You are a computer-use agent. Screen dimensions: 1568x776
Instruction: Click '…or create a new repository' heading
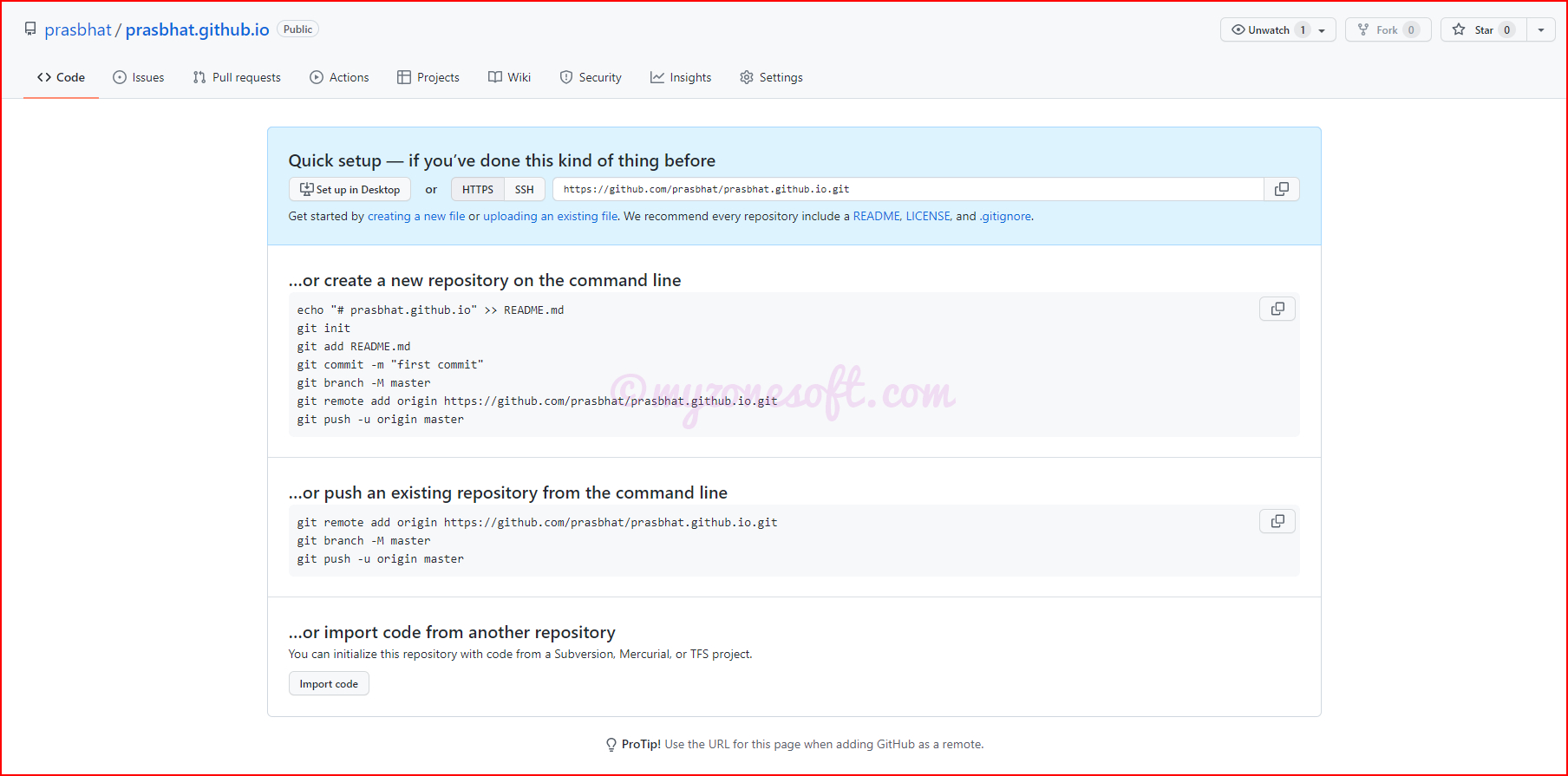click(x=485, y=280)
